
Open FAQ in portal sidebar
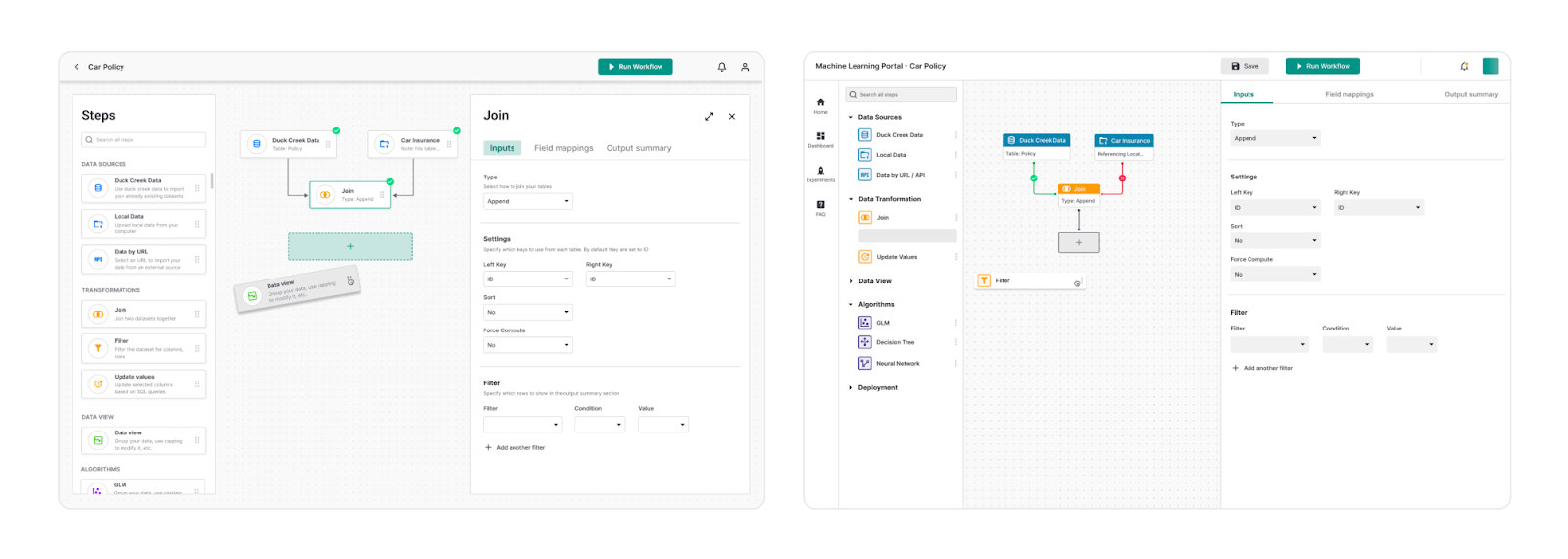(820, 208)
